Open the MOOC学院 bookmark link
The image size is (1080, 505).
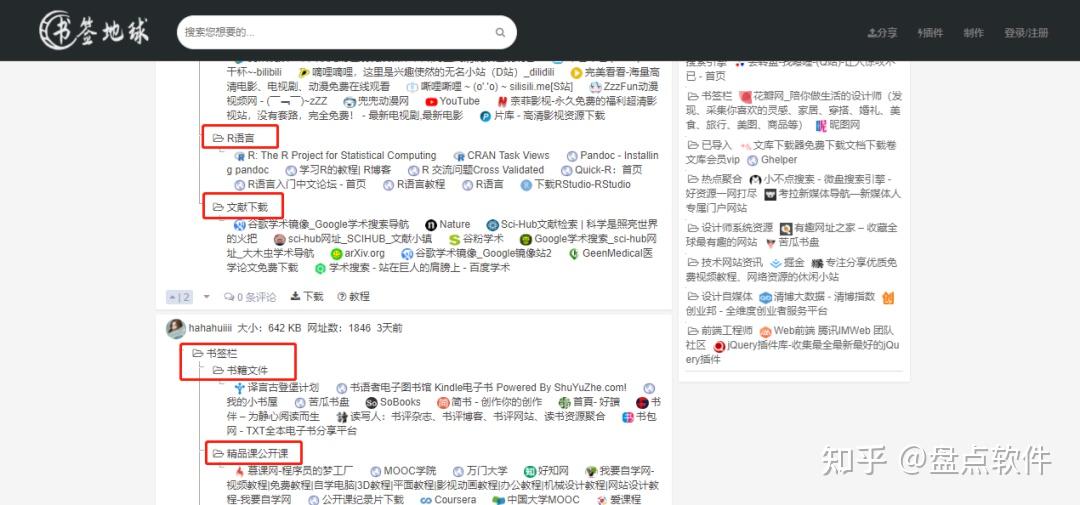410,471
